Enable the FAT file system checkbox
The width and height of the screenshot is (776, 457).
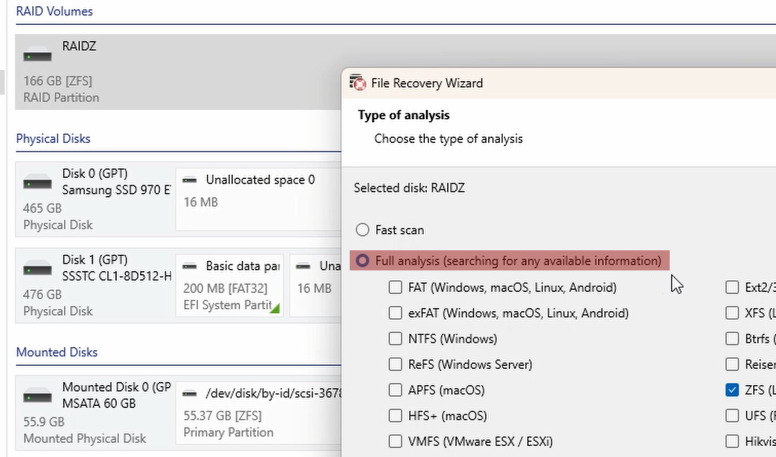point(395,287)
